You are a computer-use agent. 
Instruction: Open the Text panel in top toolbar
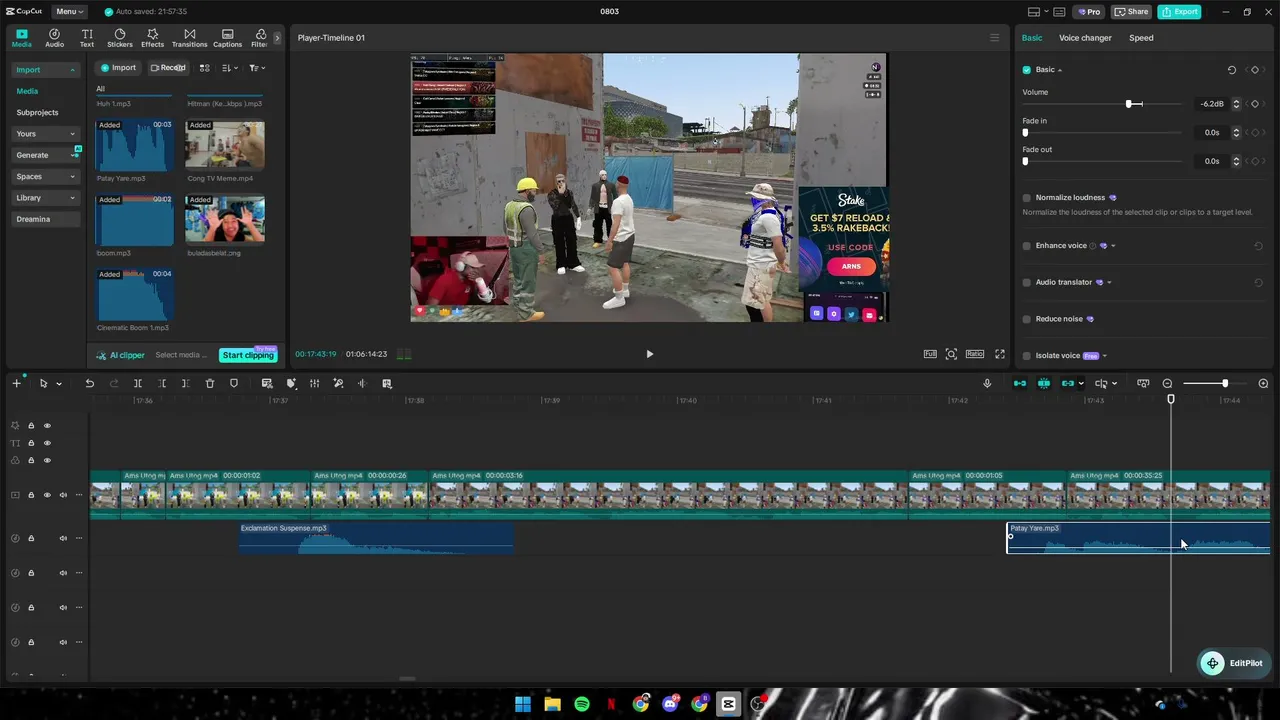pos(87,38)
